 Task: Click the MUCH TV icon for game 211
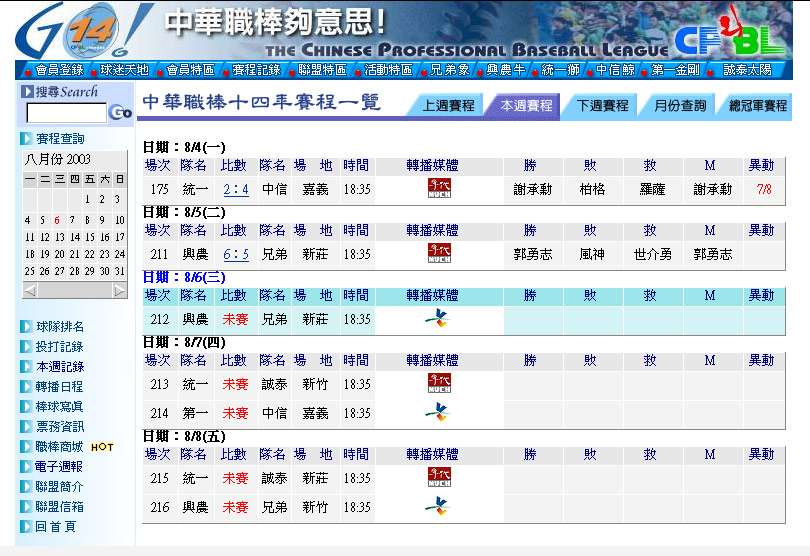pyautogui.click(x=439, y=253)
